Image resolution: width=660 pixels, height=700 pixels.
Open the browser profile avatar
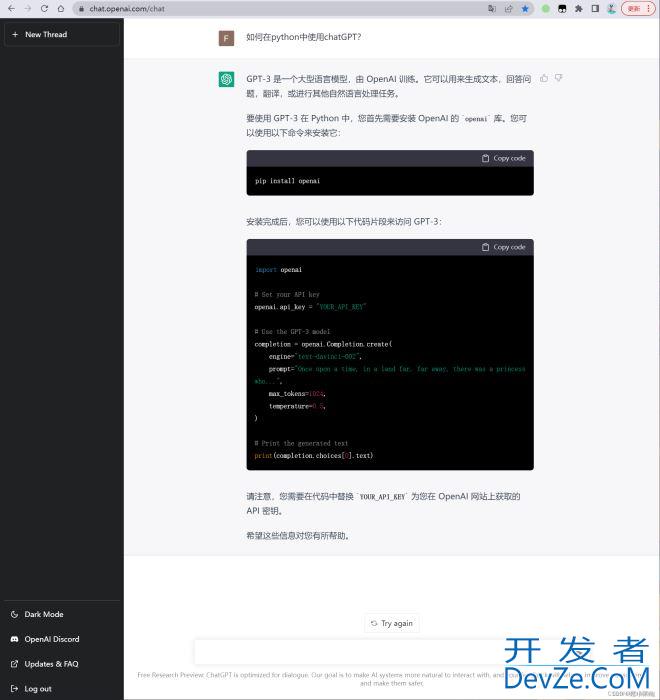point(612,8)
